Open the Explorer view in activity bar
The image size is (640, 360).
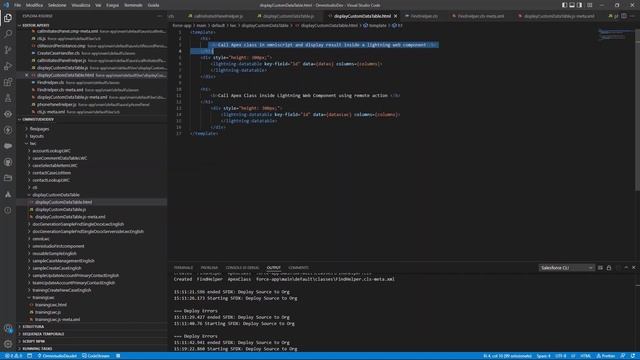(8, 18)
